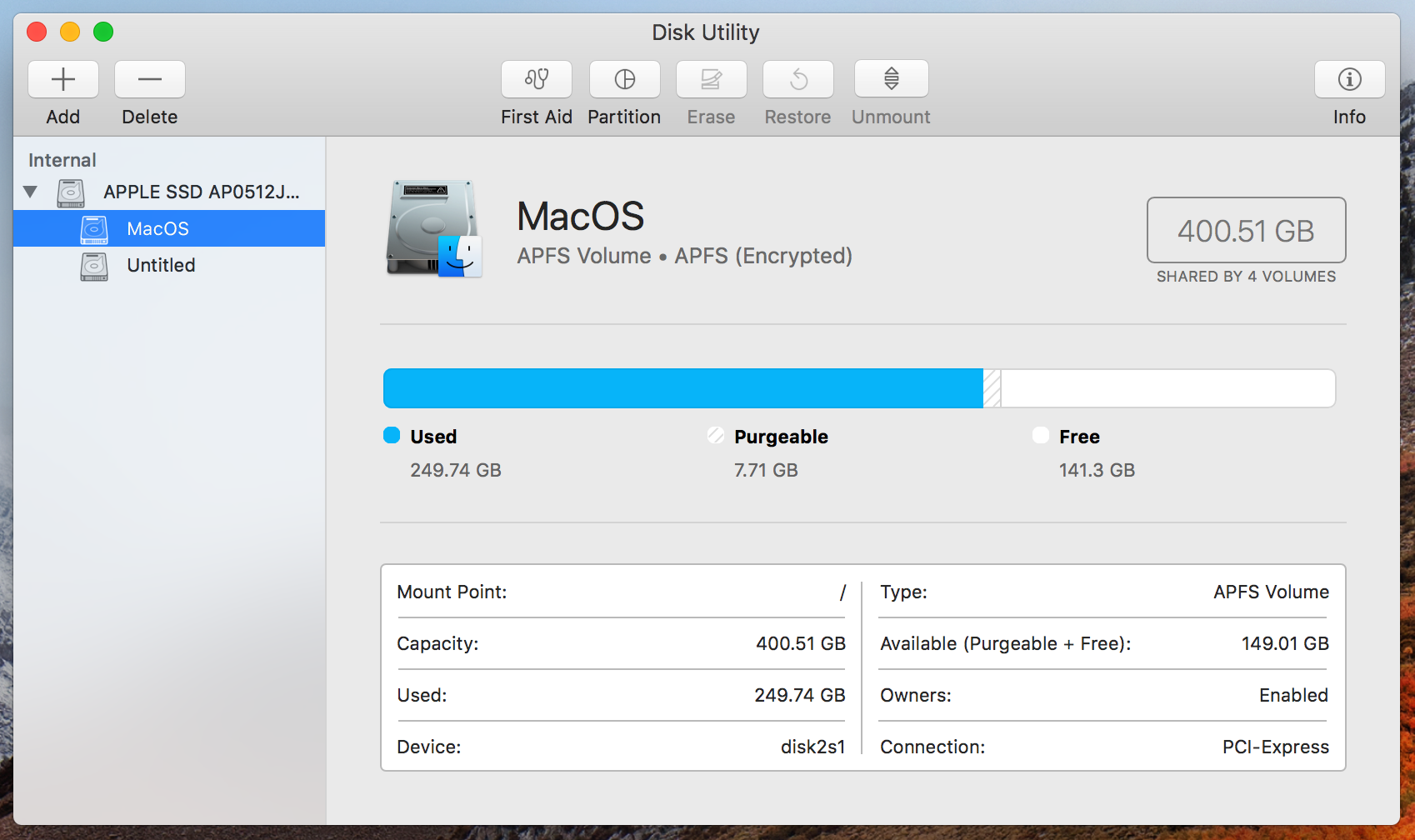Click the Disk Utility window title
The image size is (1415, 840).
[706, 32]
